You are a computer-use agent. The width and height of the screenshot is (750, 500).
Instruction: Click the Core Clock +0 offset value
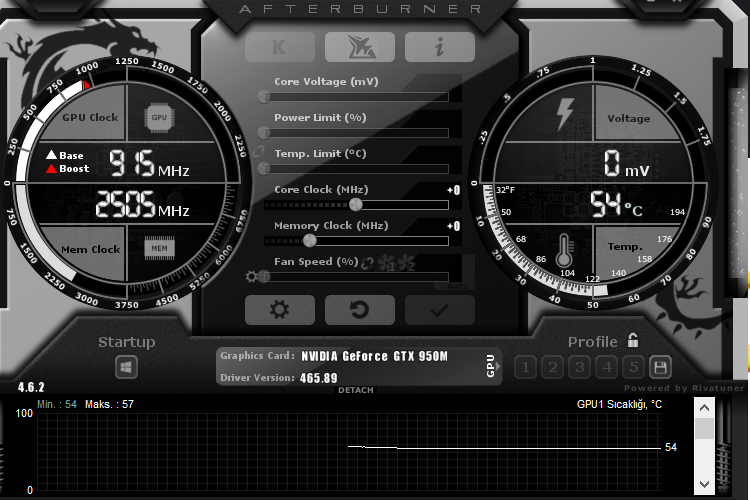coord(453,190)
